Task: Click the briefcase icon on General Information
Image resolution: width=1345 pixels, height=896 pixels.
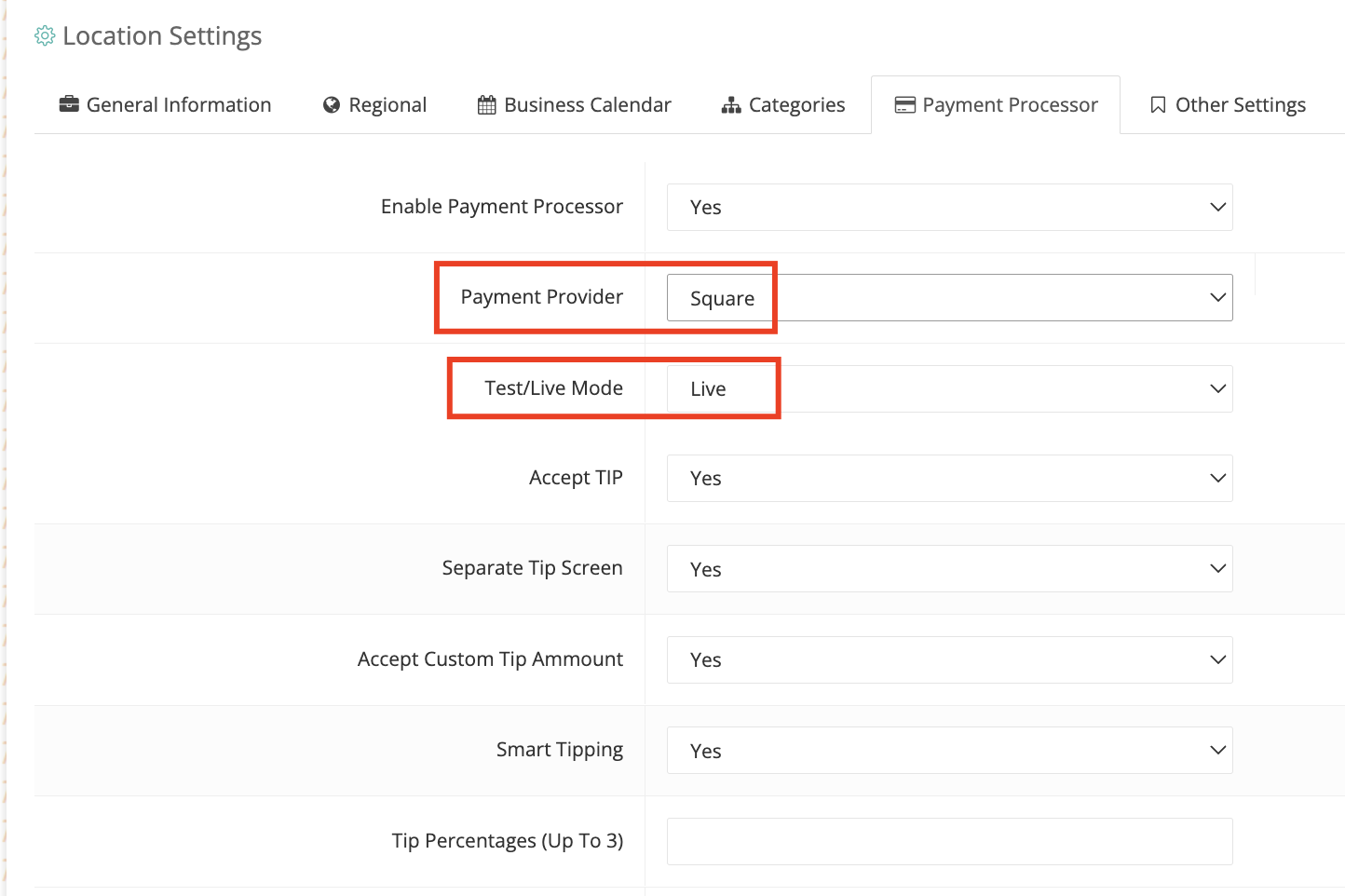Action: 69,104
